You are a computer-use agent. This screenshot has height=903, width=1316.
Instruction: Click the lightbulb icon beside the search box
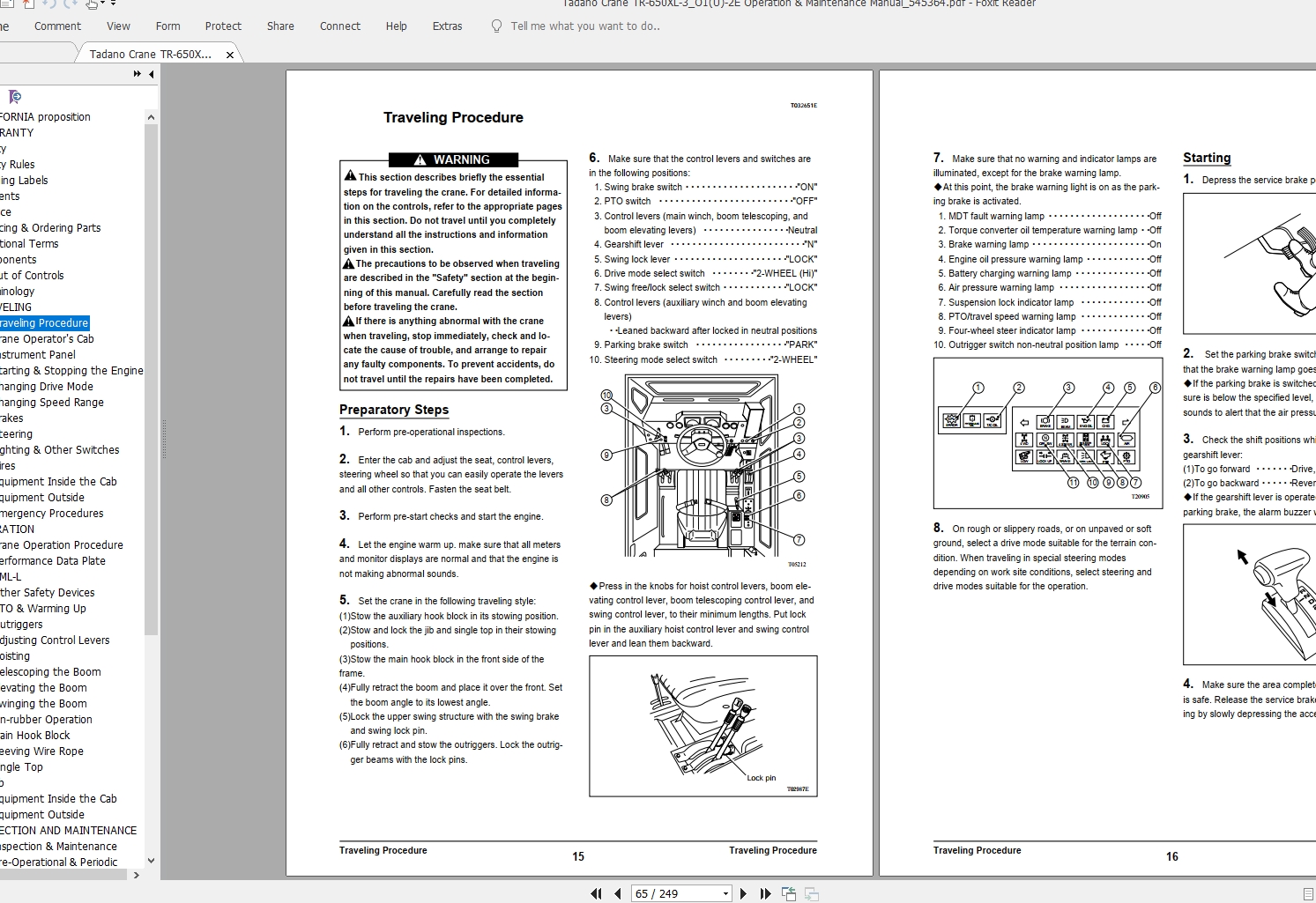tap(495, 26)
